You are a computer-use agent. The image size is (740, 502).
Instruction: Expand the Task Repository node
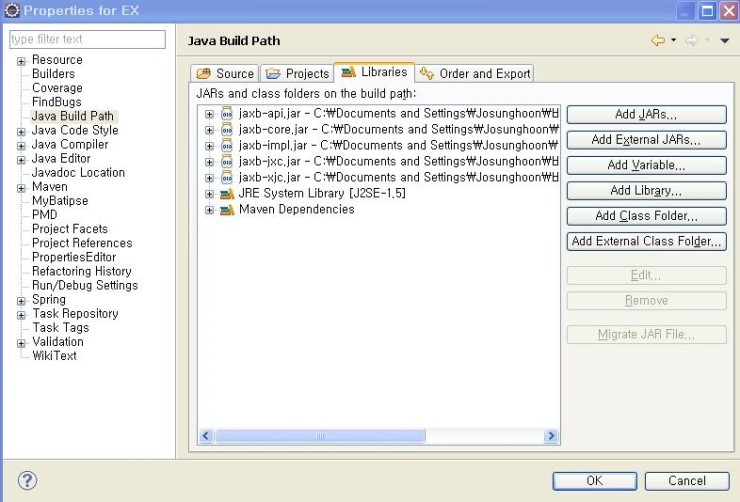[x=21, y=315]
